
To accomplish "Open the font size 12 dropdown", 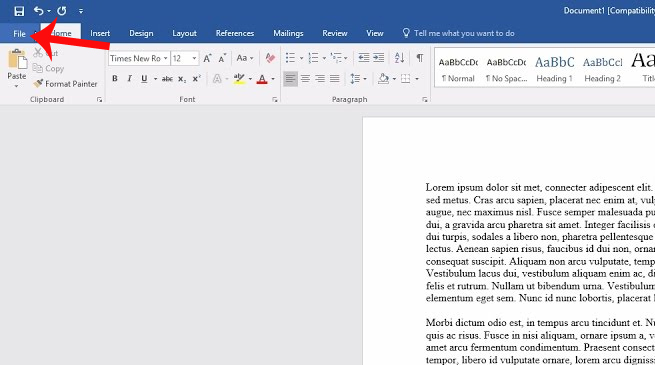I will click(194, 58).
